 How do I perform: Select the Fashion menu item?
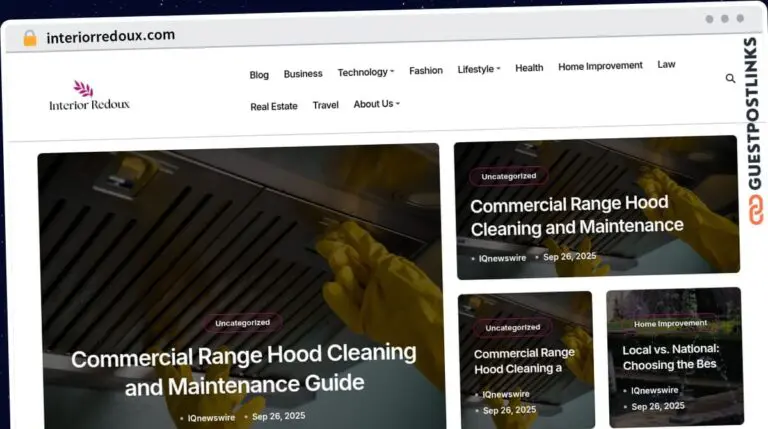coord(426,71)
